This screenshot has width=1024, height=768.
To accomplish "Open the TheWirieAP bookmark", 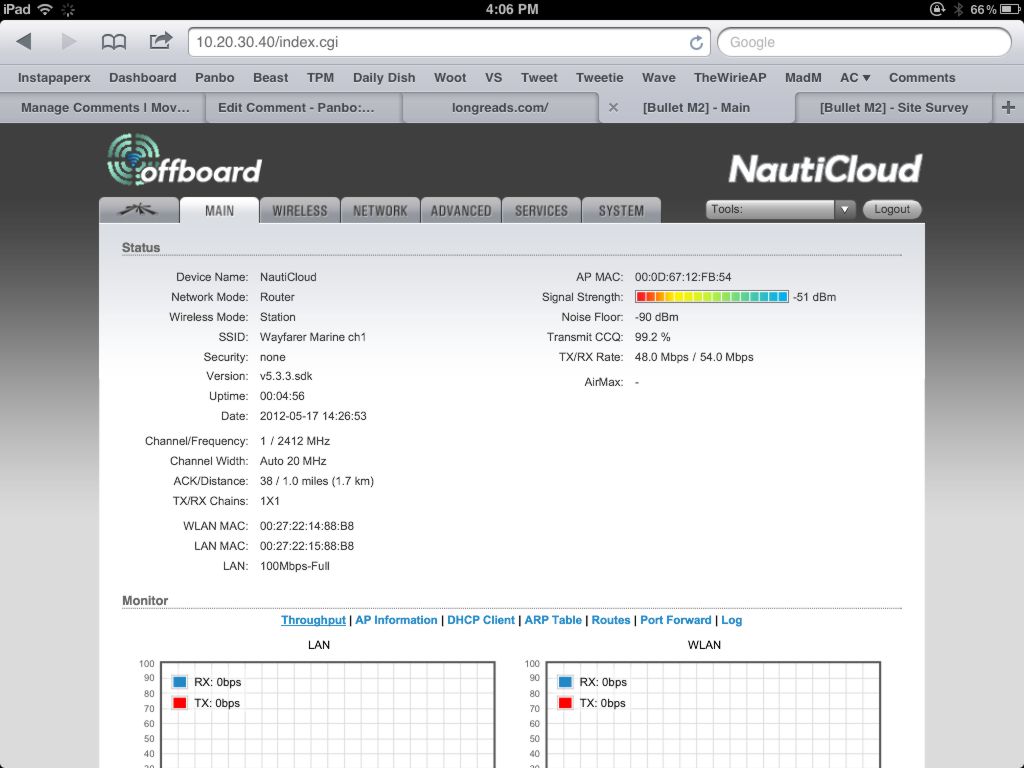I will pos(730,78).
